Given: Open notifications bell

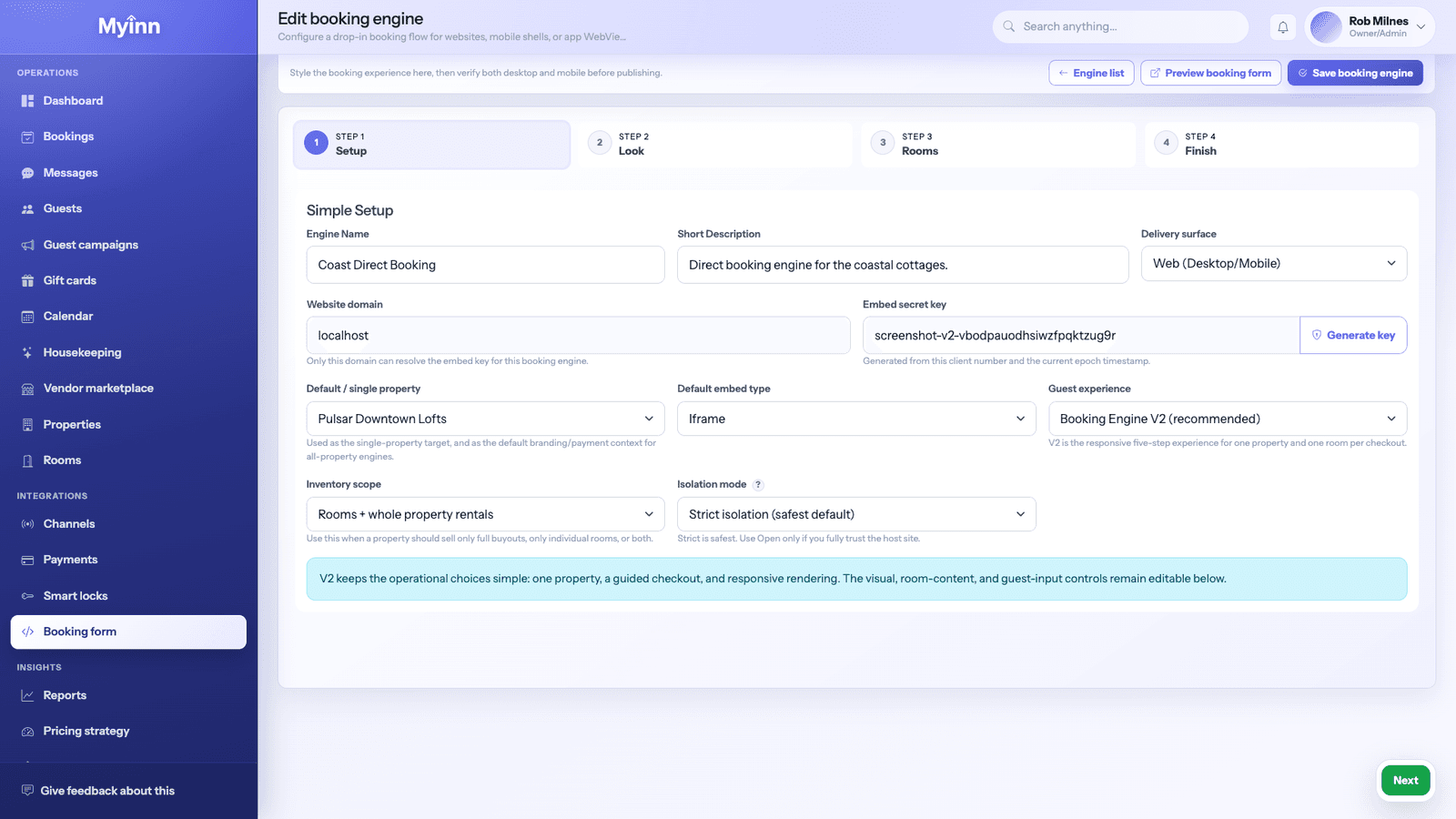Looking at the screenshot, I should tap(1282, 27).
